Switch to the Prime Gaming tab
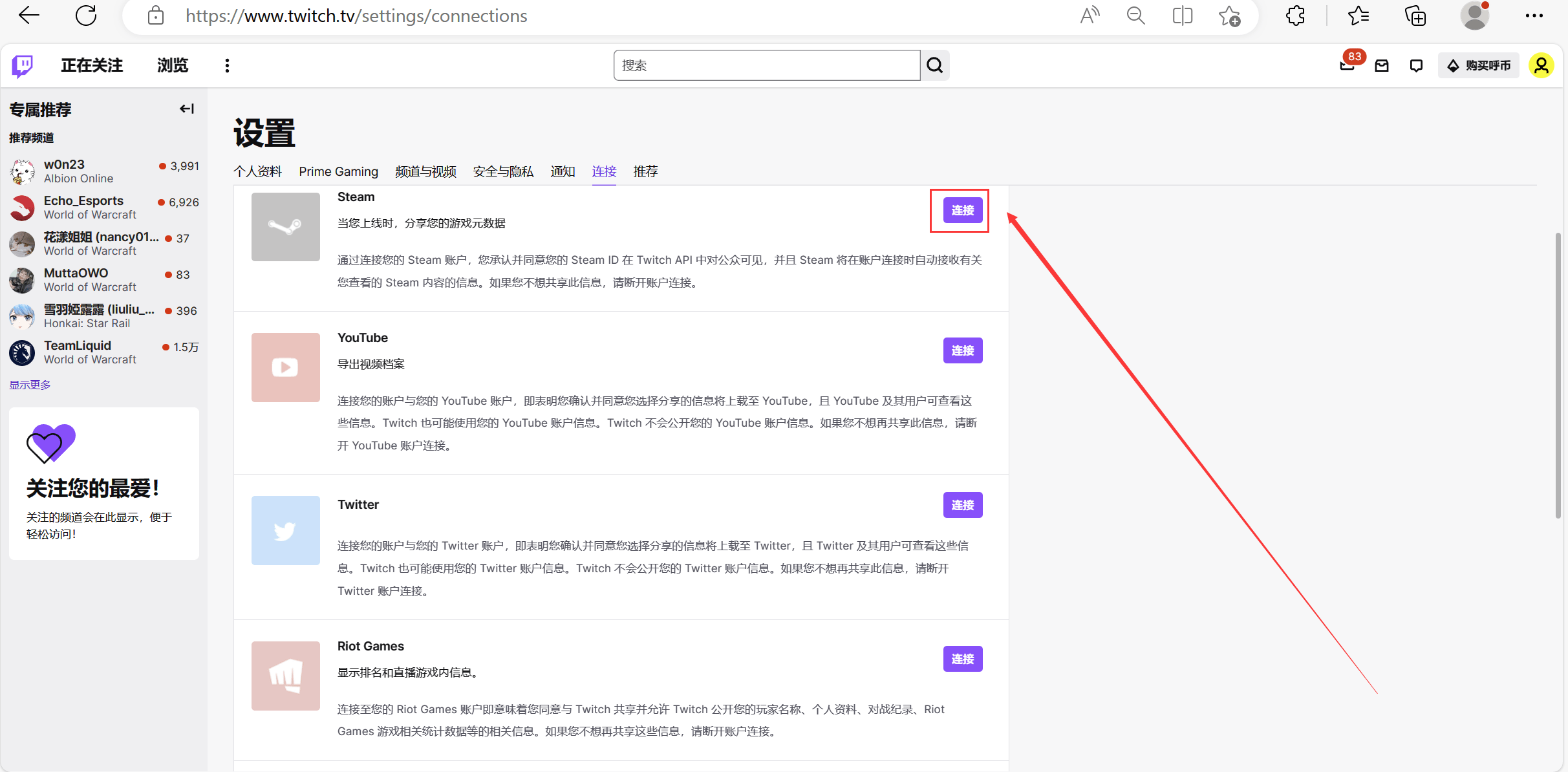The width and height of the screenshot is (1568, 772). (x=338, y=171)
